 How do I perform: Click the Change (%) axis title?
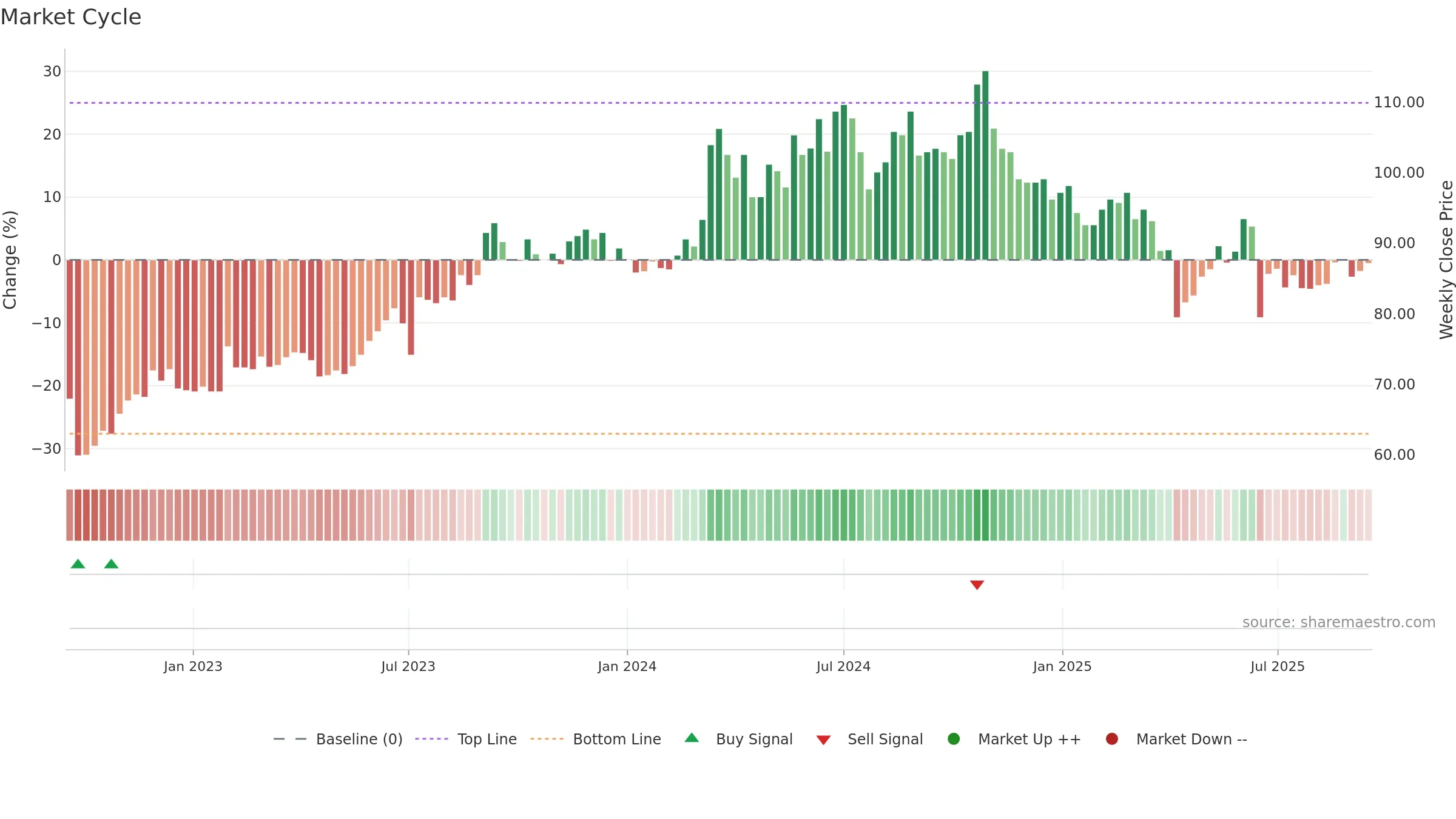point(10,260)
